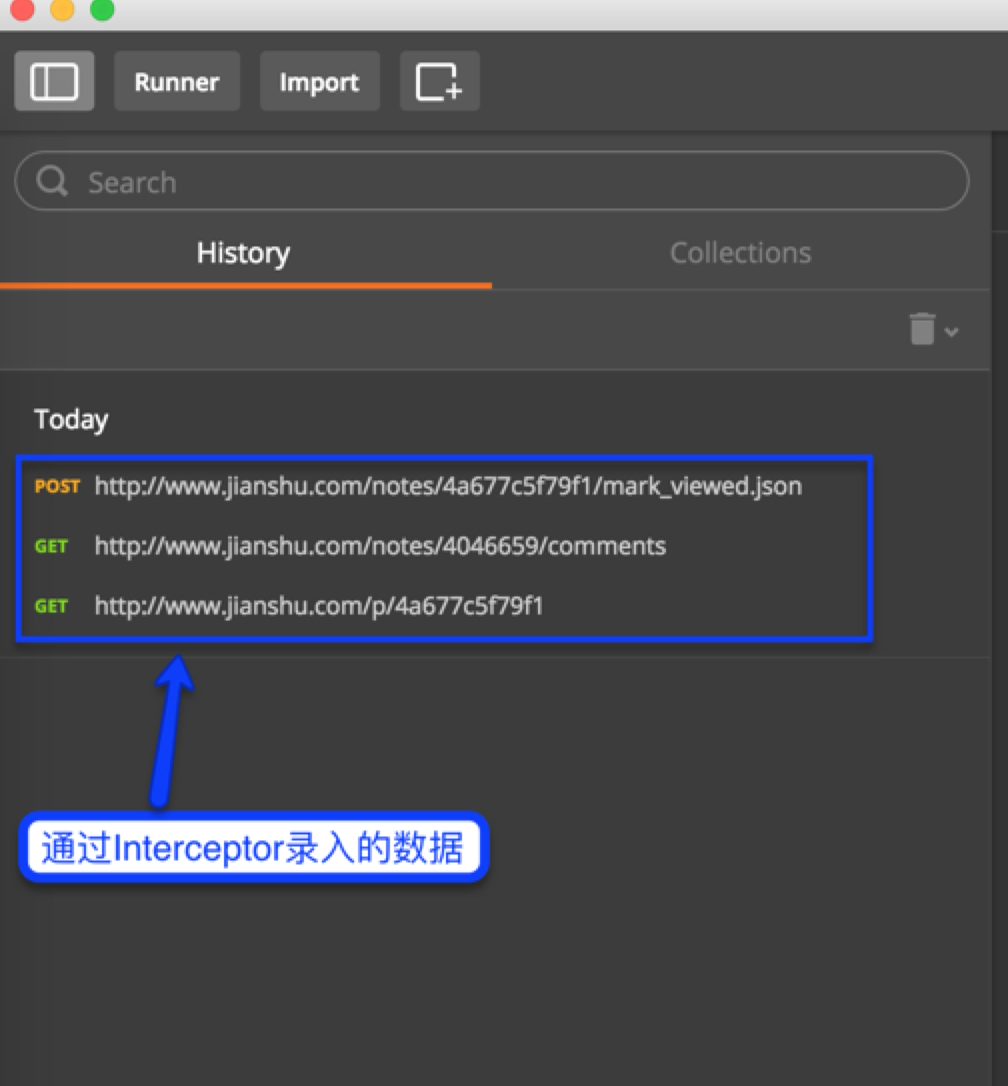Open the Runner
The height and width of the screenshot is (1086, 1008).
point(177,81)
